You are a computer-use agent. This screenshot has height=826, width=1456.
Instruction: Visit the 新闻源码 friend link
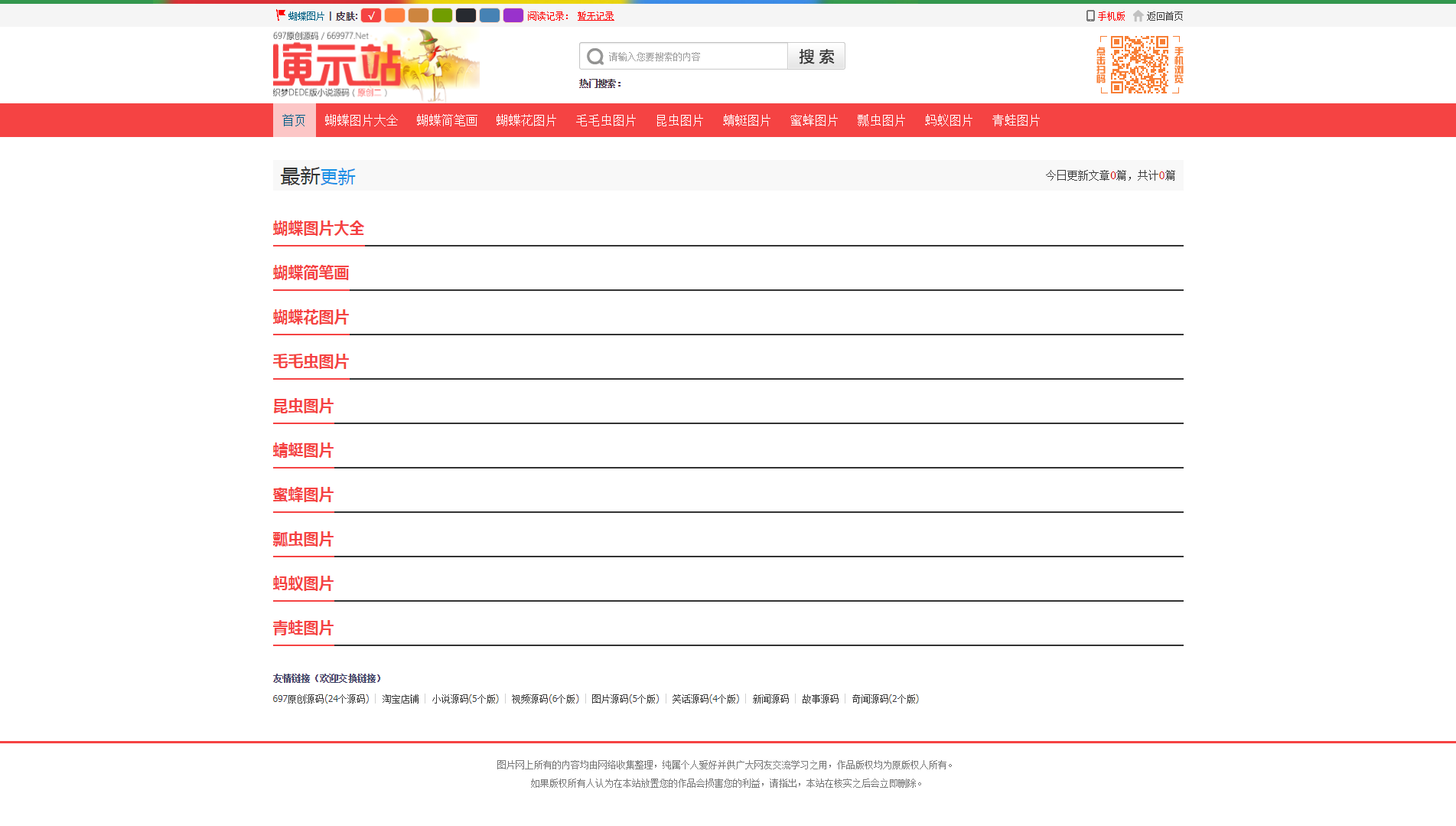click(x=770, y=699)
